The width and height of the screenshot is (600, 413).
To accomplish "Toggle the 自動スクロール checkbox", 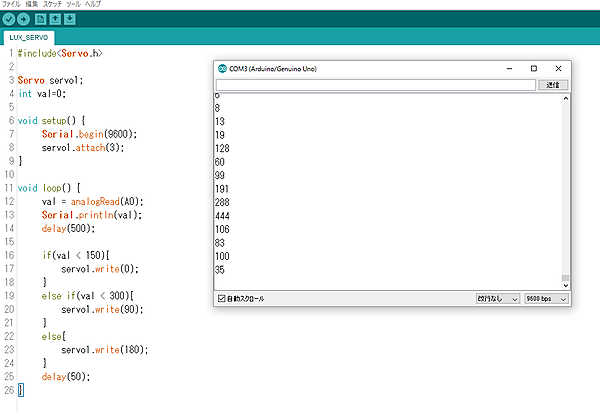I will tap(222, 298).
